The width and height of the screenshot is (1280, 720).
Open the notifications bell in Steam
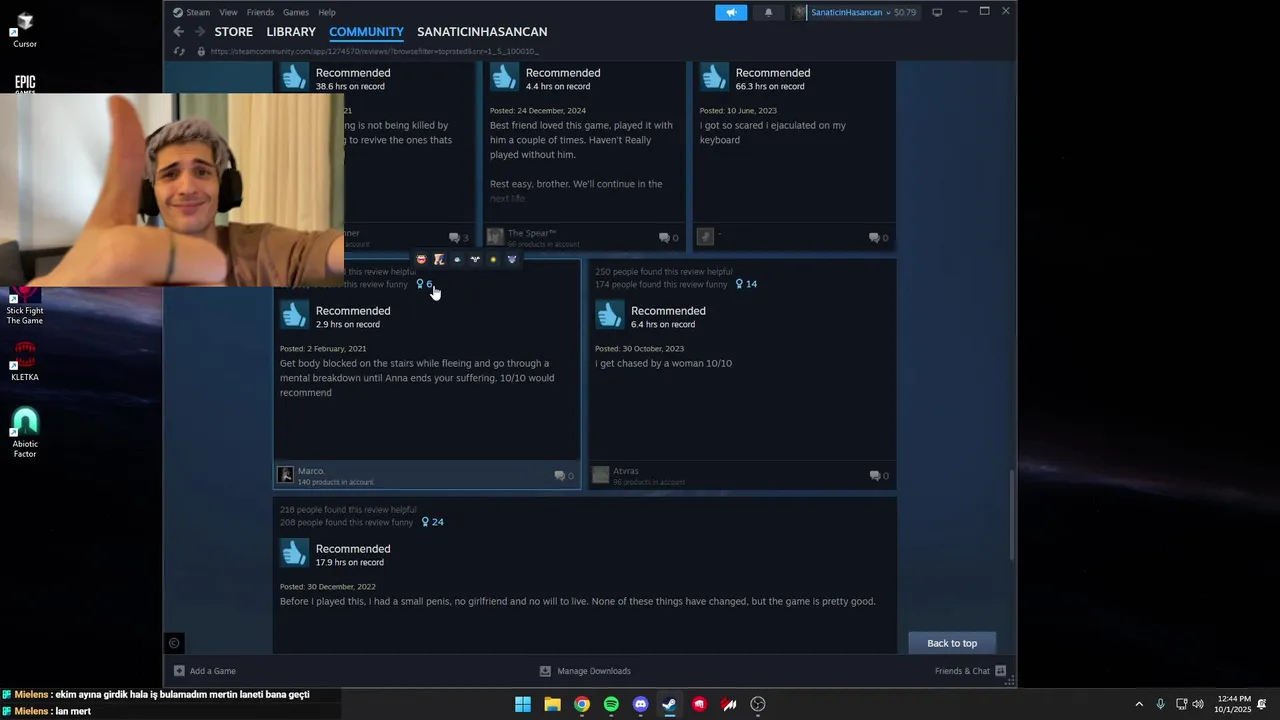[768, 12]
